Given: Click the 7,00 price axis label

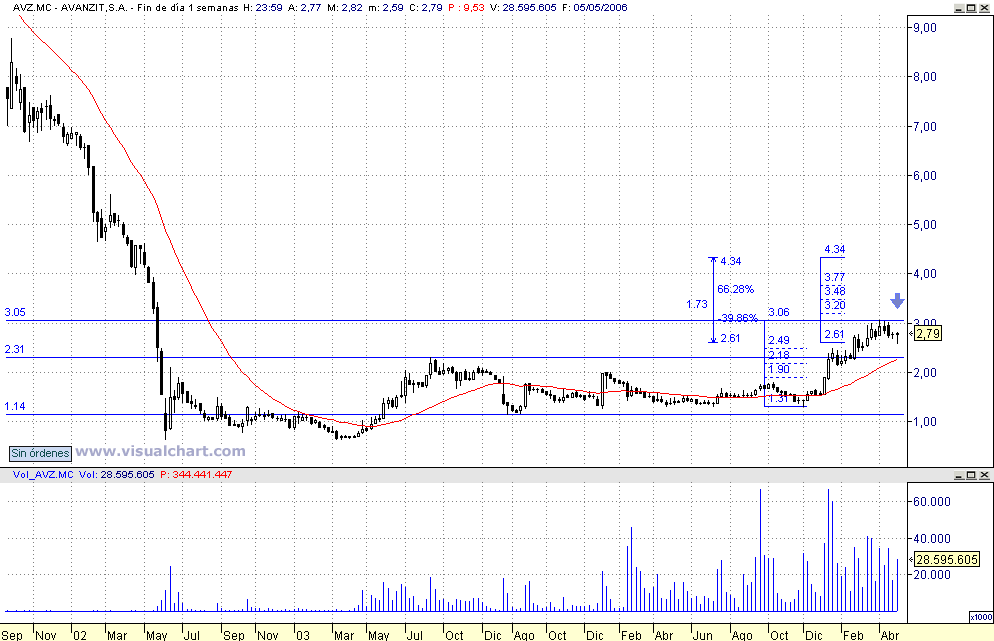Looking at the screenshot, I should click(x=925, y=126).
